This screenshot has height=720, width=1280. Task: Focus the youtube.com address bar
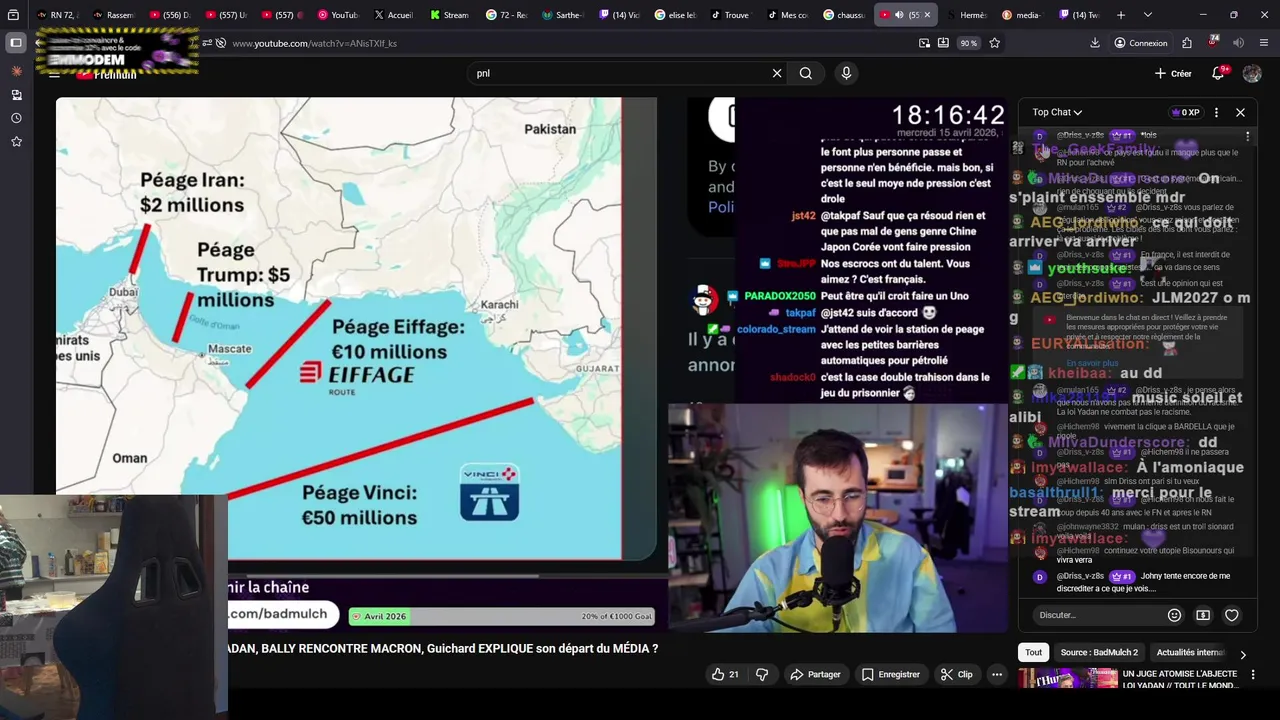[560, 43]
